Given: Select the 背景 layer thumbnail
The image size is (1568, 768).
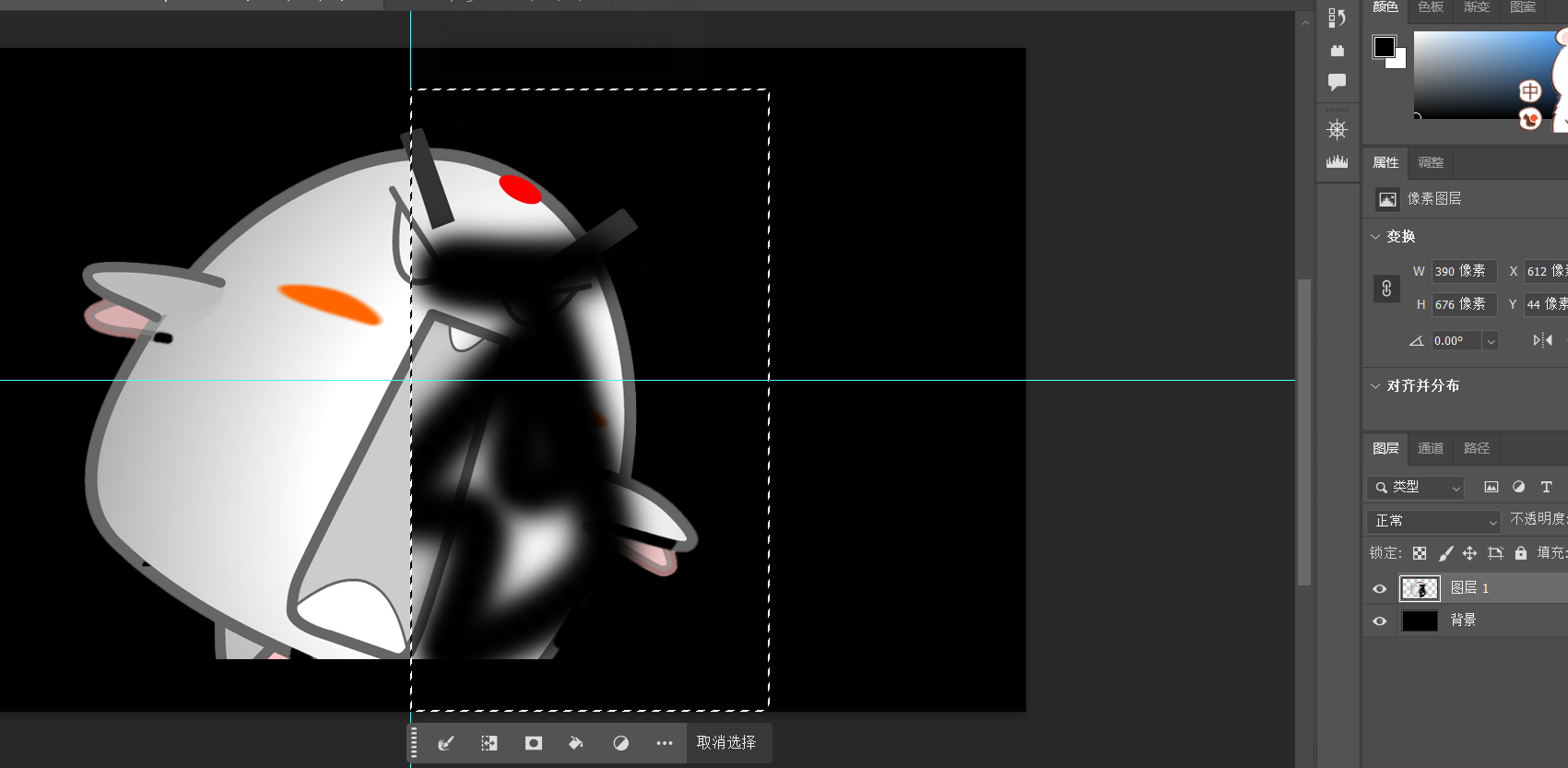Looking at the screenshot, I should tap(1420, 620).
